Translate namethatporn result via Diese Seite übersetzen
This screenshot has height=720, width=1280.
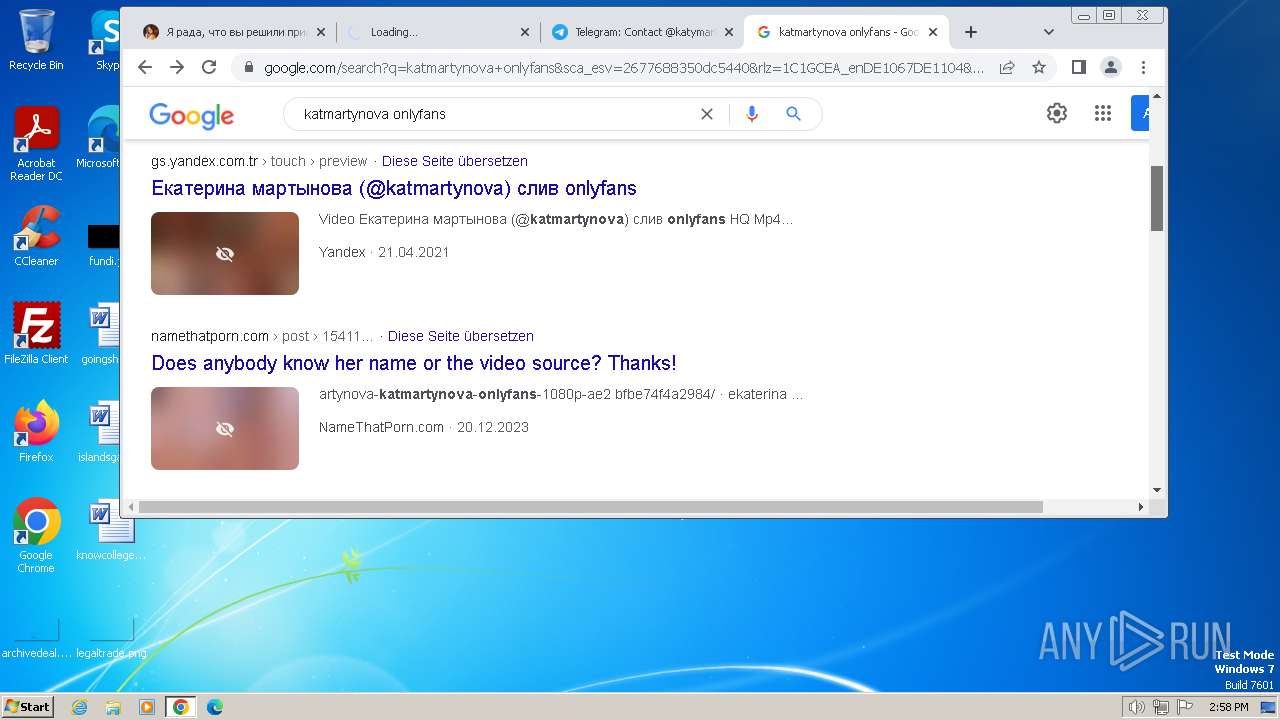[461, 336]
